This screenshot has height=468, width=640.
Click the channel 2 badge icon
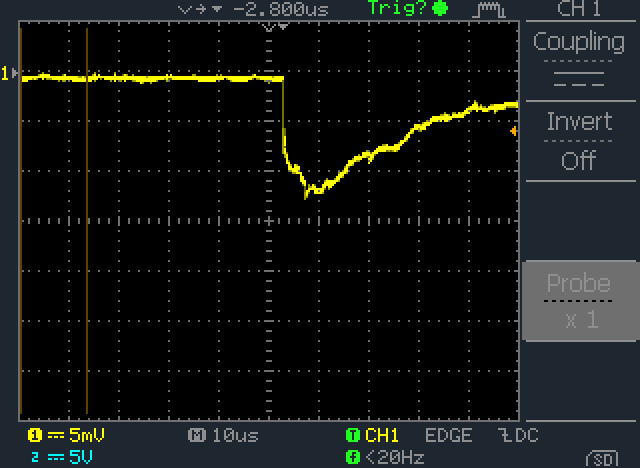coord(35,457)
